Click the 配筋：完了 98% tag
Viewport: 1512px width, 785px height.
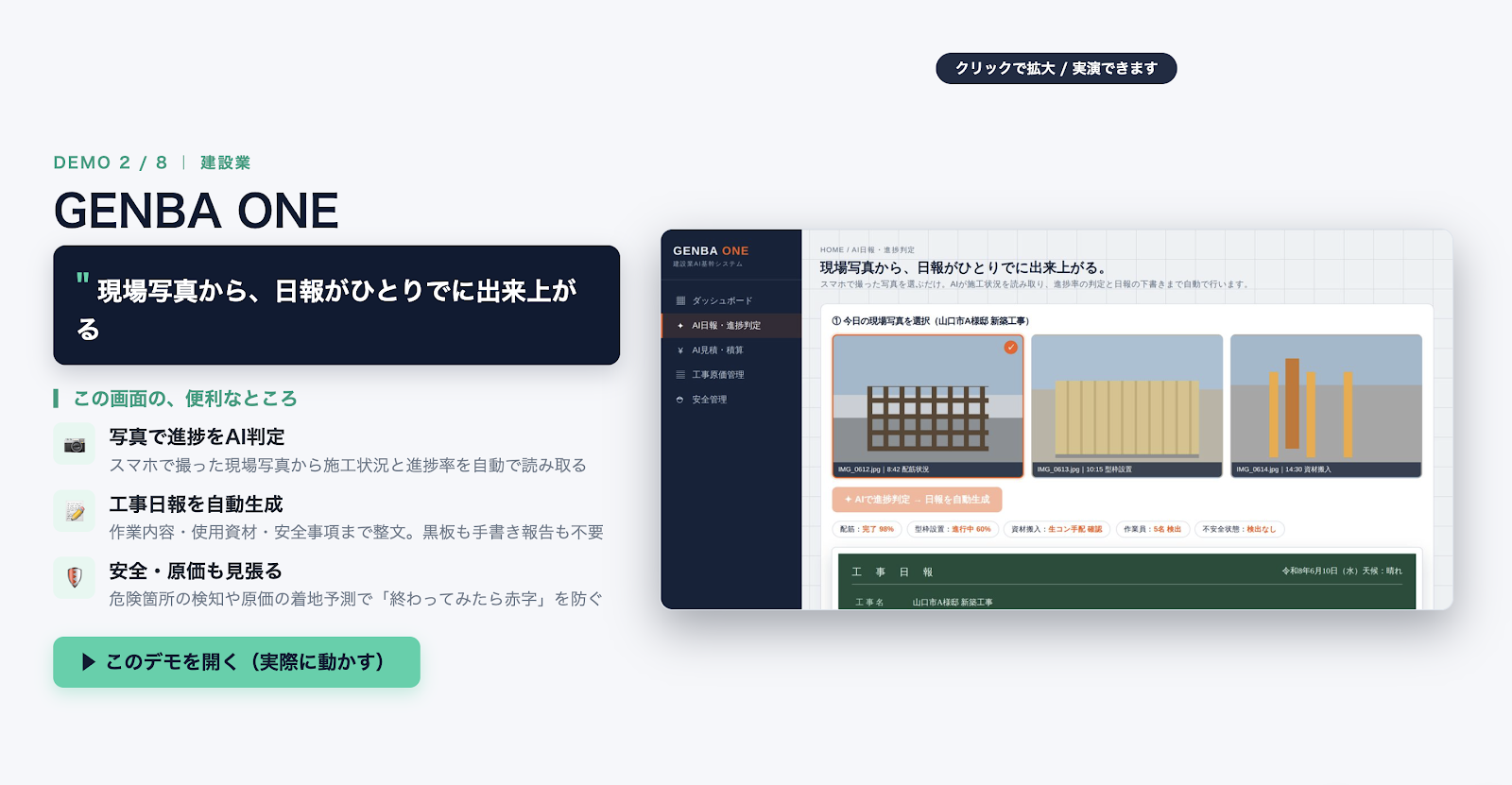(x=867, y=530)
